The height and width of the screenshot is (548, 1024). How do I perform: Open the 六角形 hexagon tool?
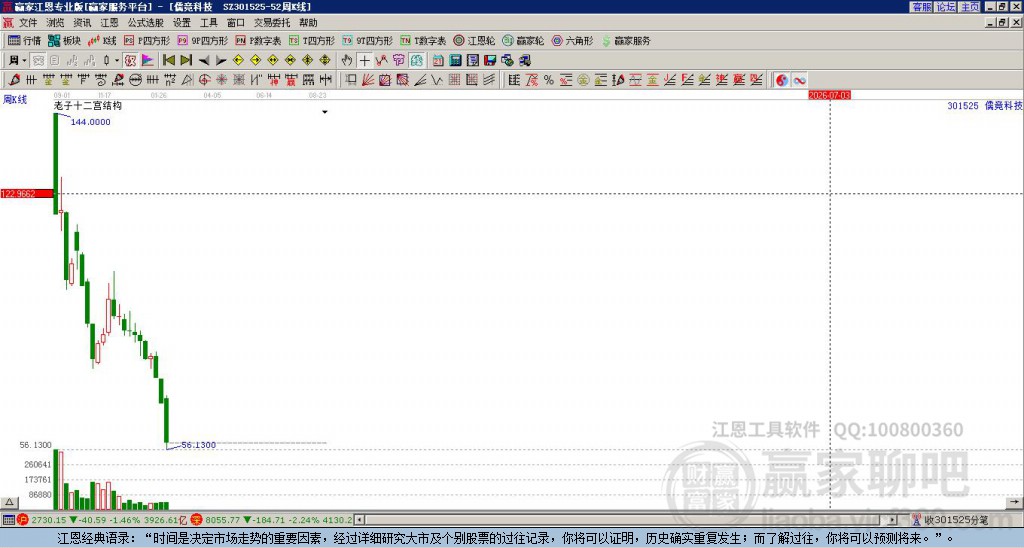[572, 40]
